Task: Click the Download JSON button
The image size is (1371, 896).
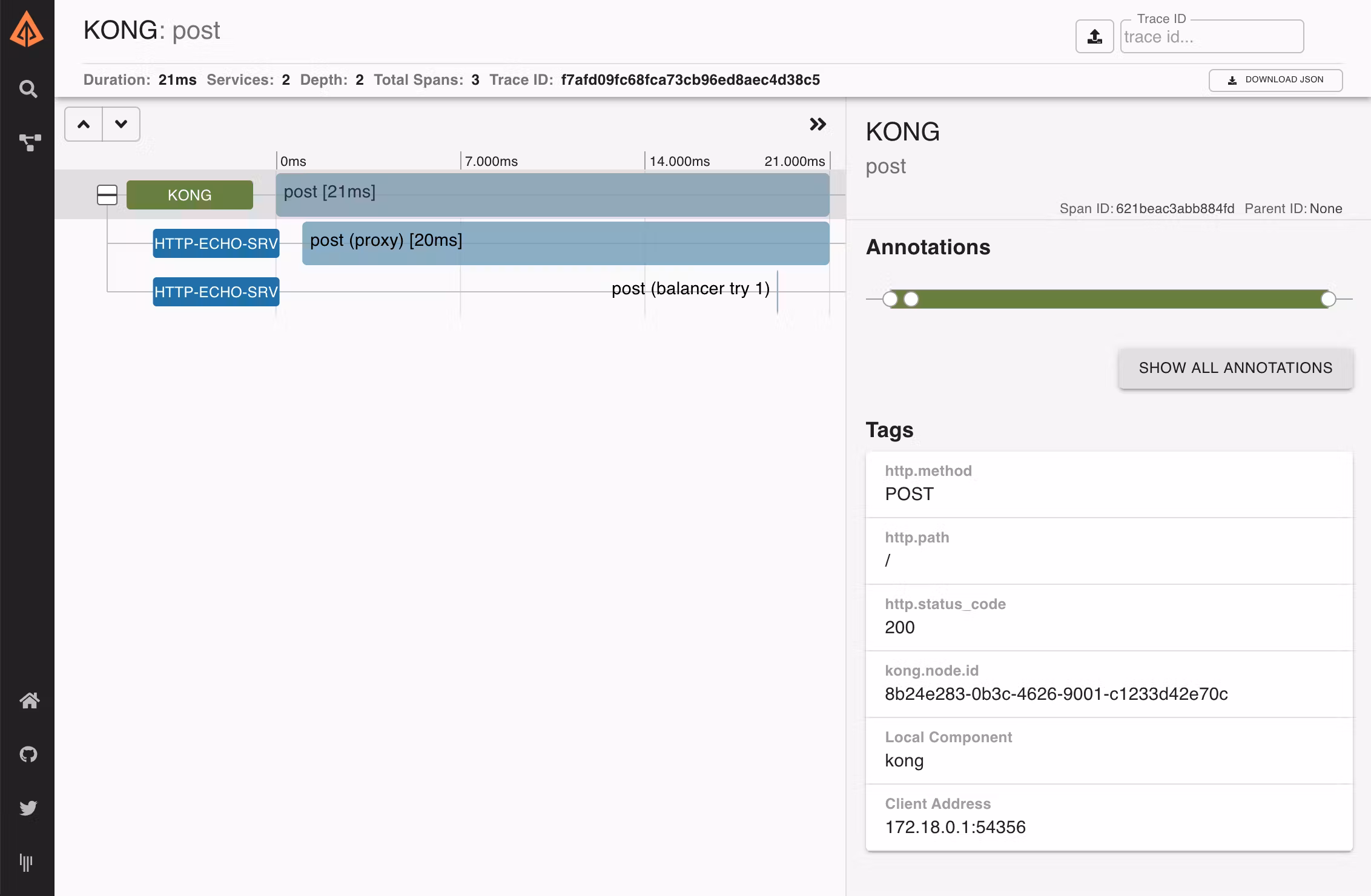Action: pos(1275,80)
